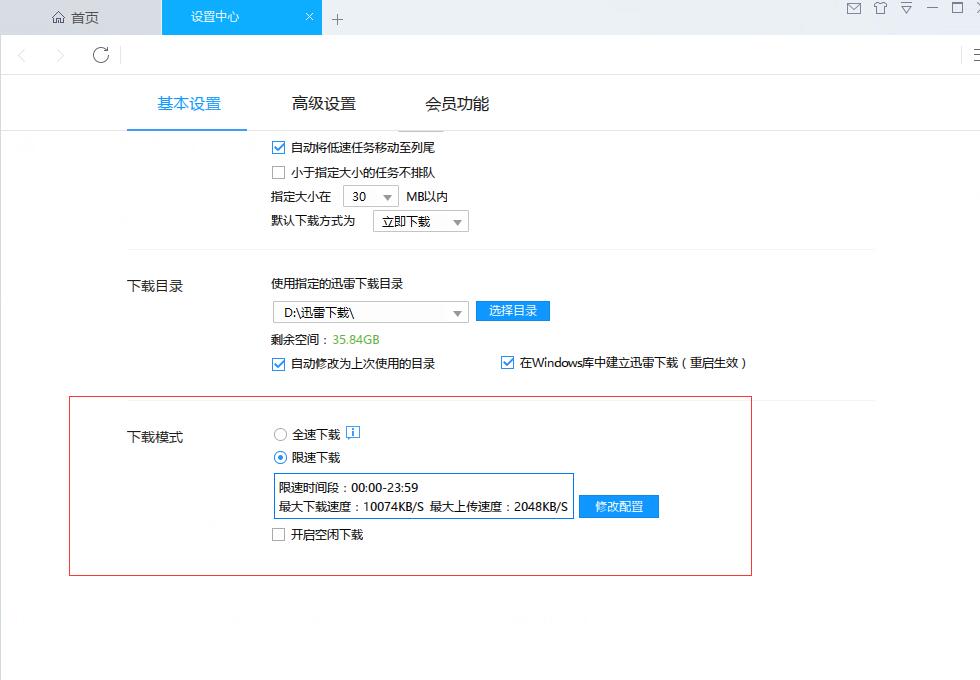Image resolution: width=980 pixels, height=680 pixels.
Task: Click the 选择目录 button
Action: click(513, 311)
